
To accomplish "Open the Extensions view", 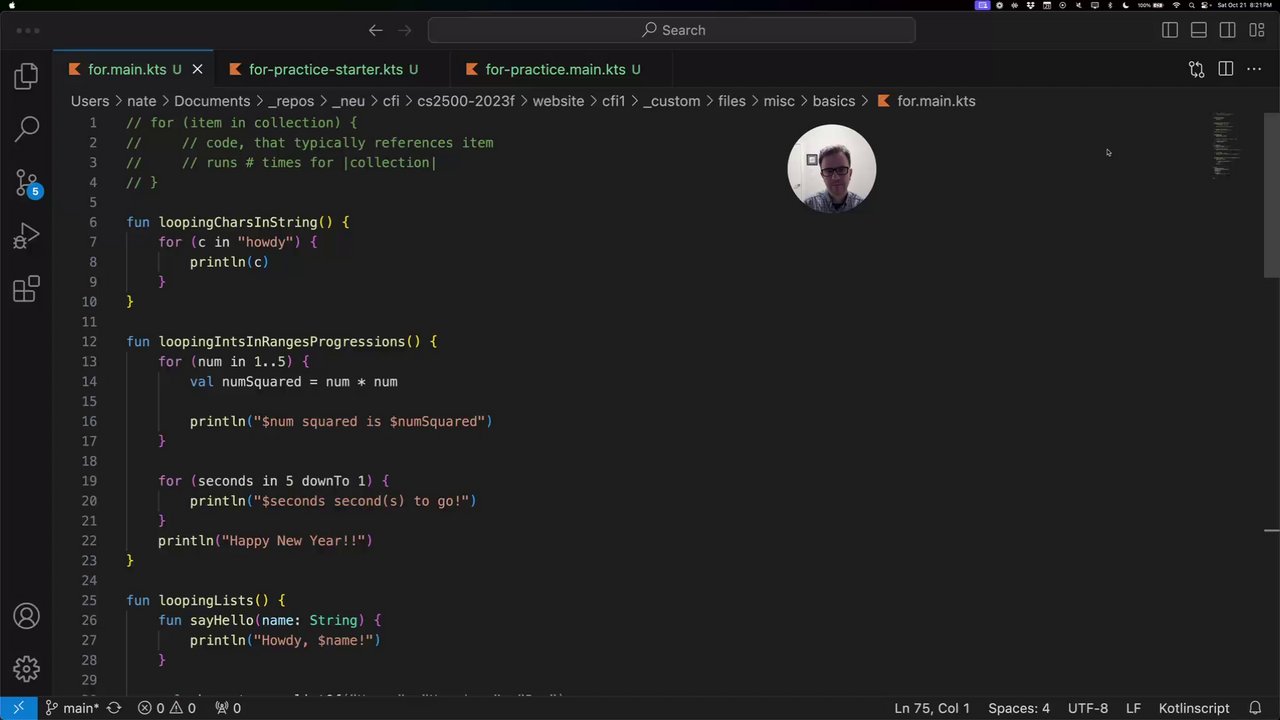I will (x=27, y=289).
